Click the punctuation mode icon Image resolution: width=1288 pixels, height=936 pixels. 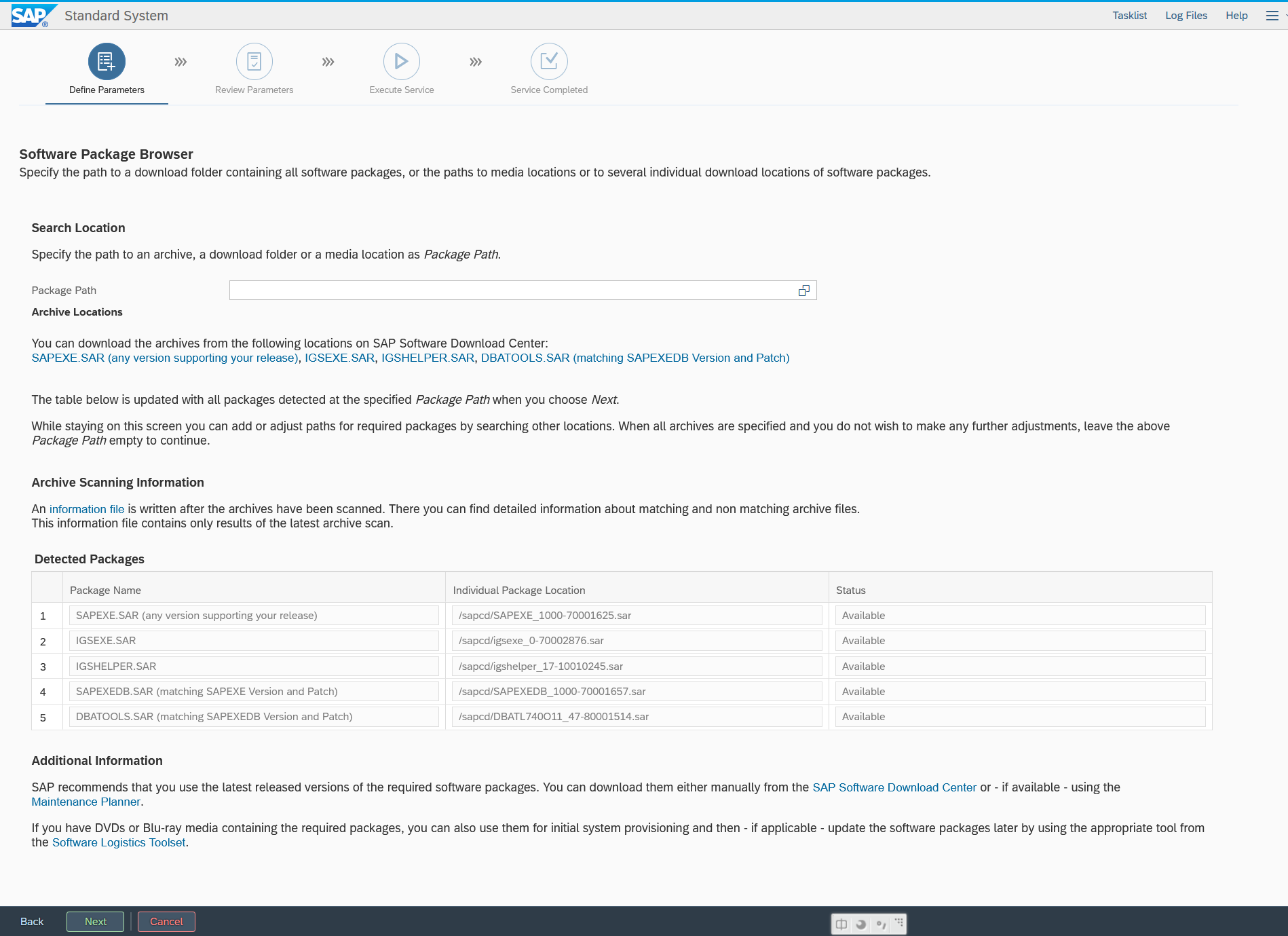[881, 924]
